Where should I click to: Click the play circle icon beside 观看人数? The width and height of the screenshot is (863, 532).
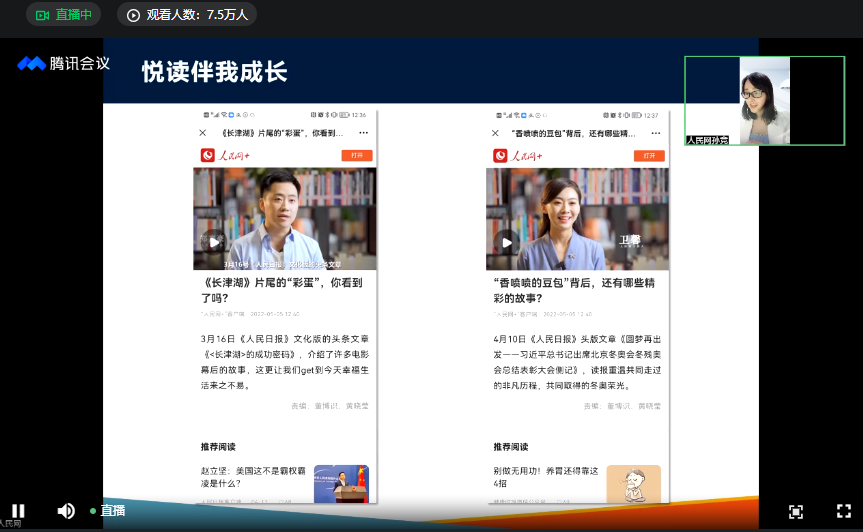click(133, 15)
